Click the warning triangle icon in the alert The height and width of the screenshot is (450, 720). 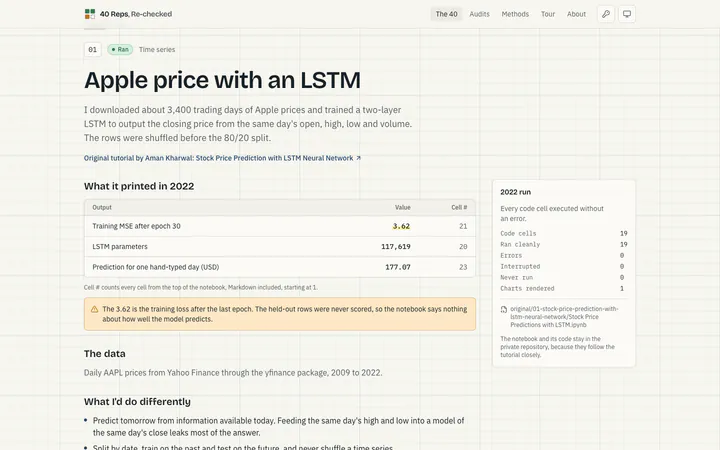point(95,309)
